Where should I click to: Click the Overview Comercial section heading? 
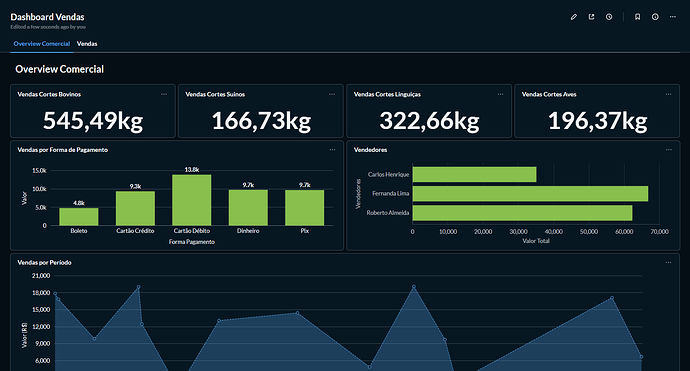pos(59,69)
